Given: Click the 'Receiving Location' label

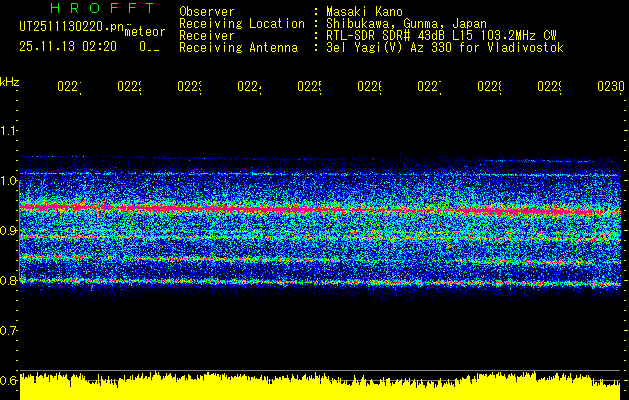Looking at the screenshot, I should click(242, 24).
